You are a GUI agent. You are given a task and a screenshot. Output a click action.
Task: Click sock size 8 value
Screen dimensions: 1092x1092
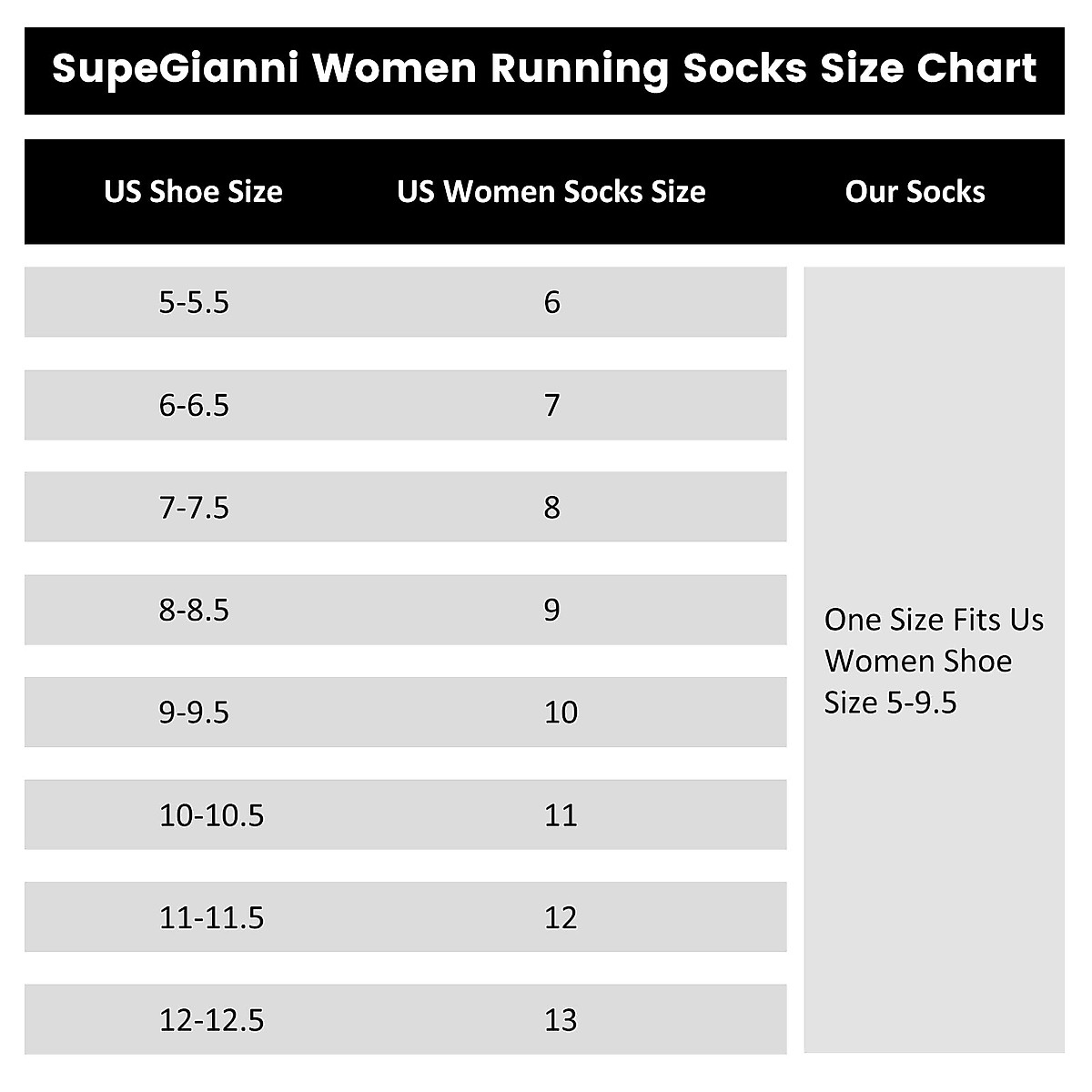551,507
